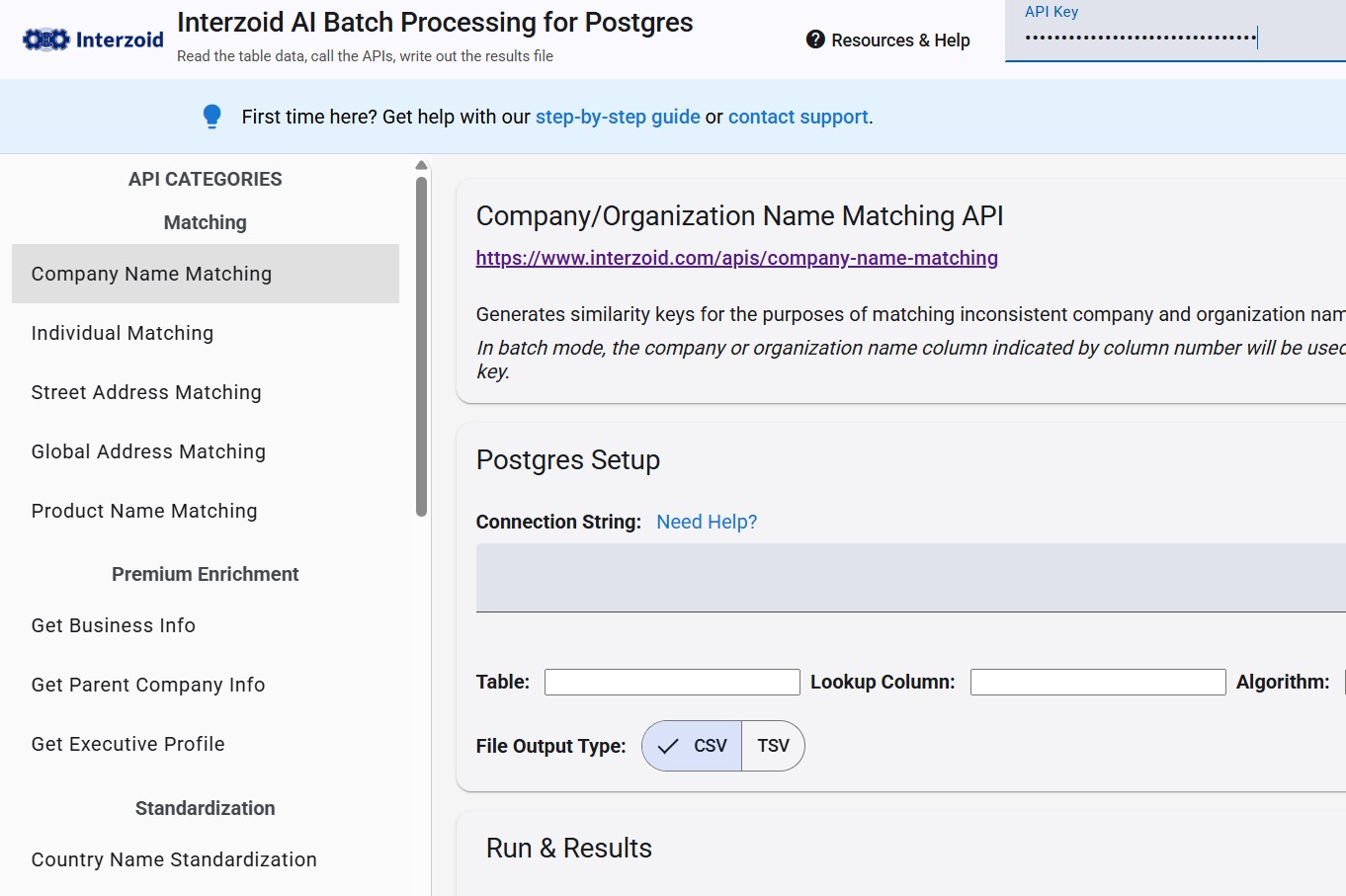Screen dimensions: 1346x896
Task: Select Global Address Matching category
Action: click(148, 451)
